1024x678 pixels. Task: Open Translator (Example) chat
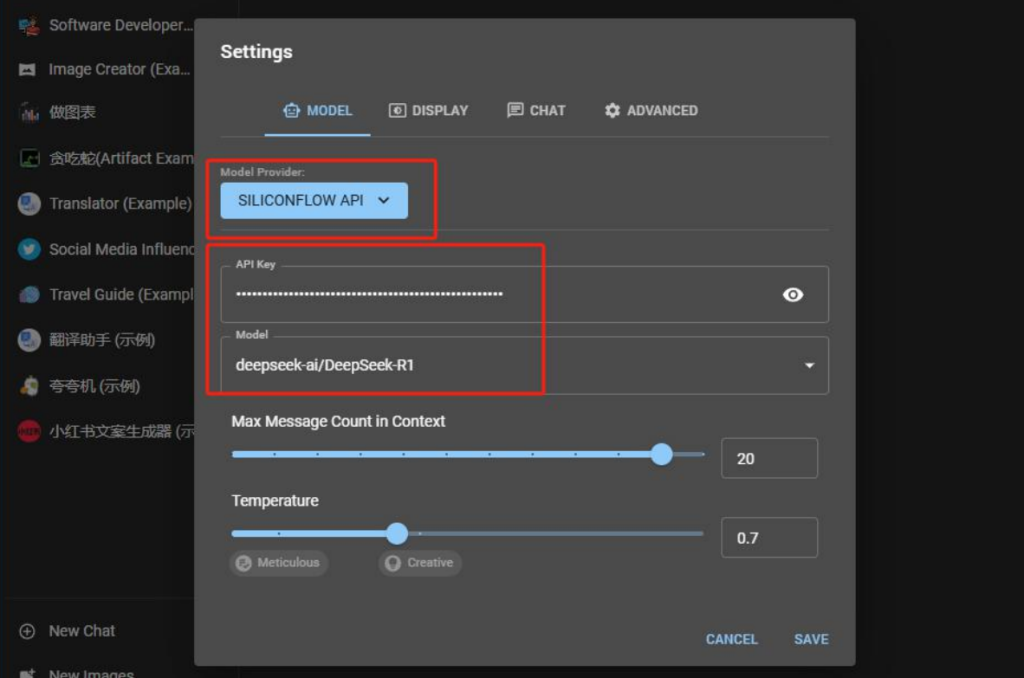104,204
